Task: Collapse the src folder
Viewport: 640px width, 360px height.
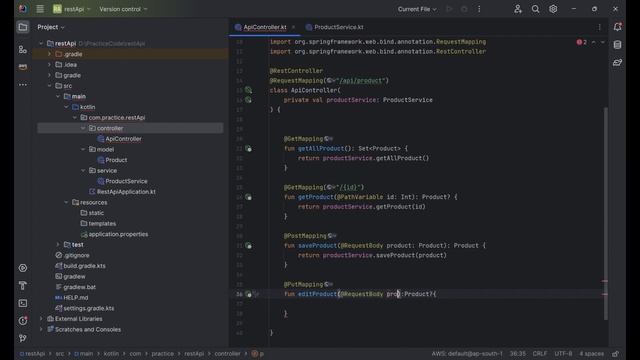Action: point(49,86)
